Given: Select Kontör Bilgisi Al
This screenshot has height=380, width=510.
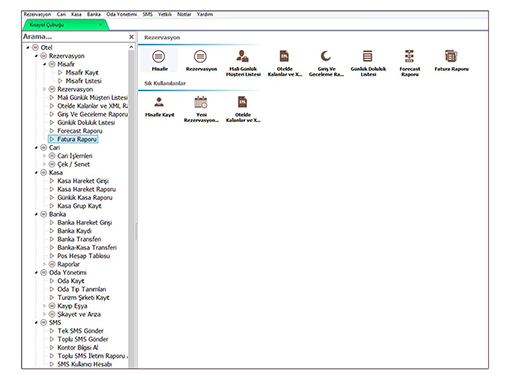Looking at the screenshot, I should coord(78,348).
